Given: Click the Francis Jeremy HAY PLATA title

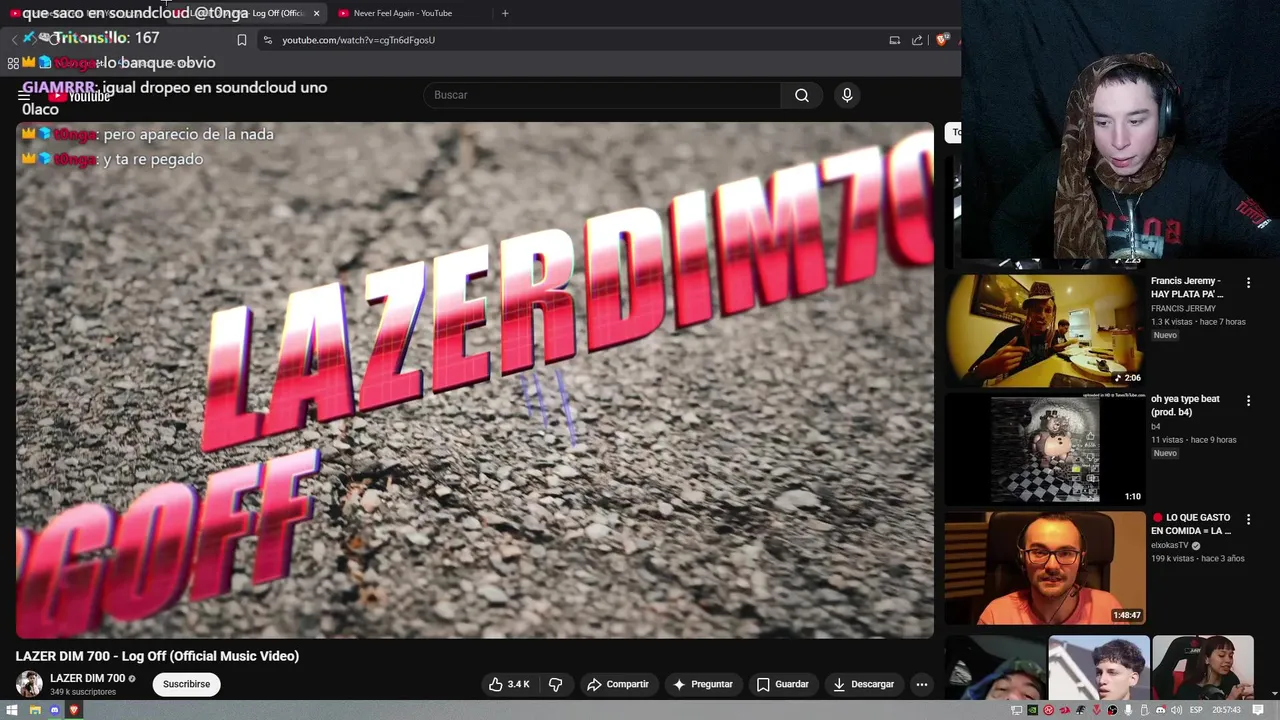Looking at the screenshot, I should point(1187,287).
